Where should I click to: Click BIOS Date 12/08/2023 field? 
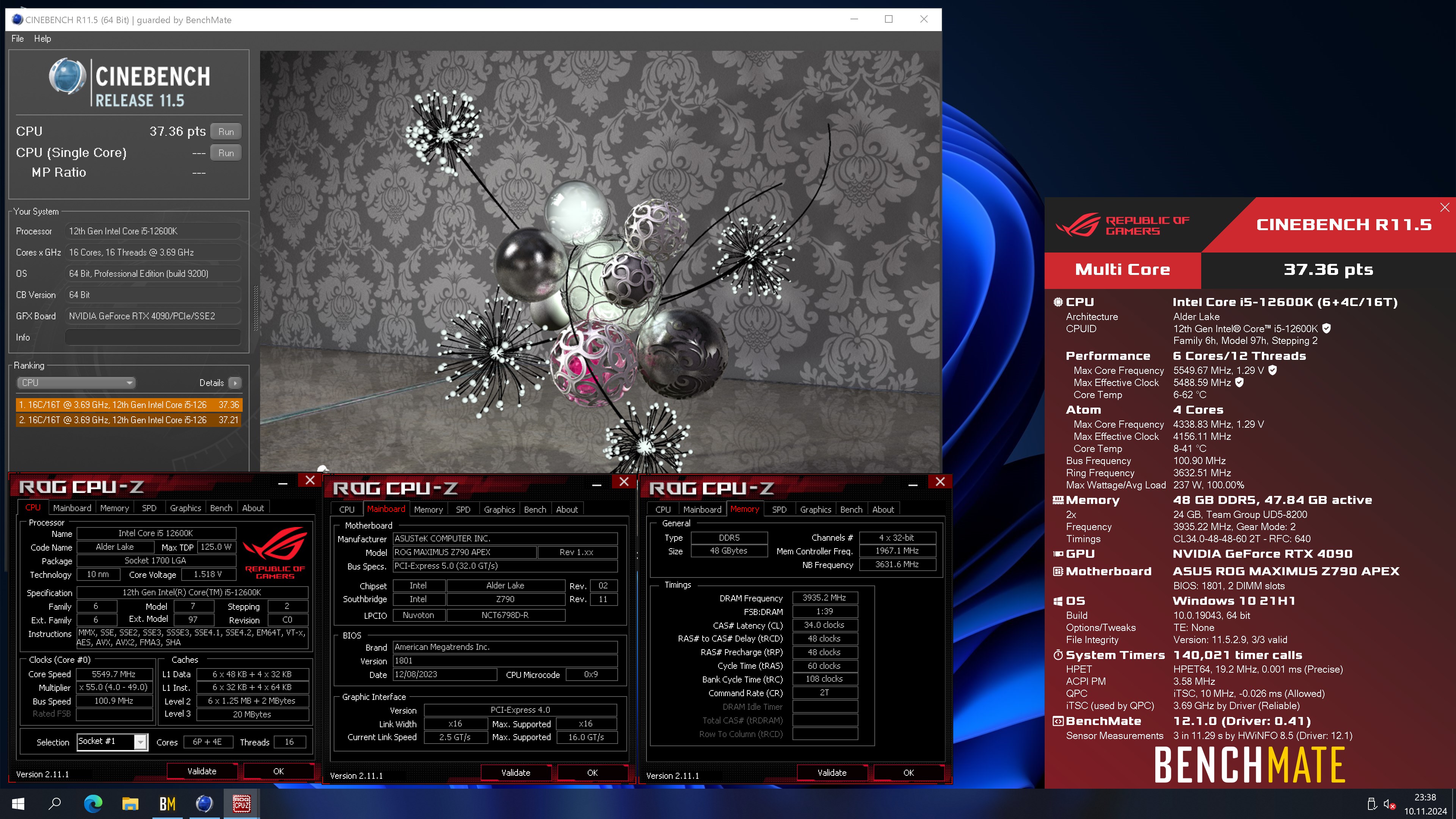click(x=445, y=674)
